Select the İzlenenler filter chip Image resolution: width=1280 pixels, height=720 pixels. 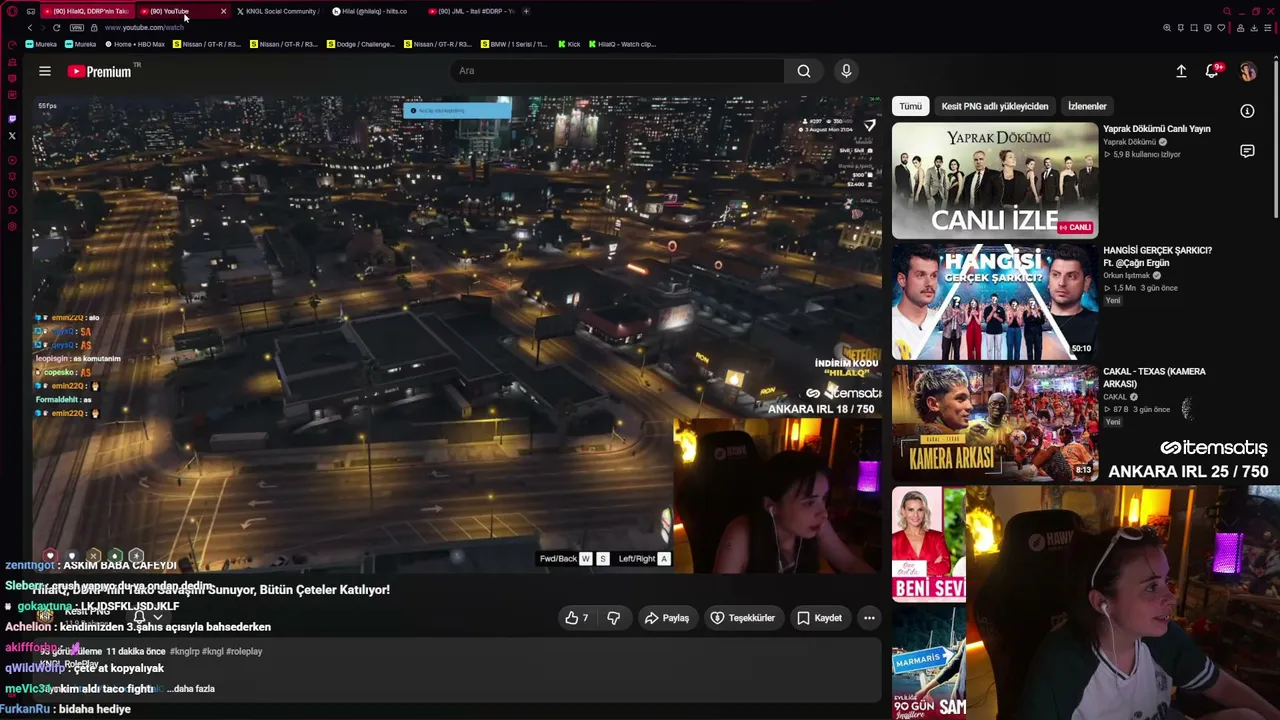(x=1087, y=106)
